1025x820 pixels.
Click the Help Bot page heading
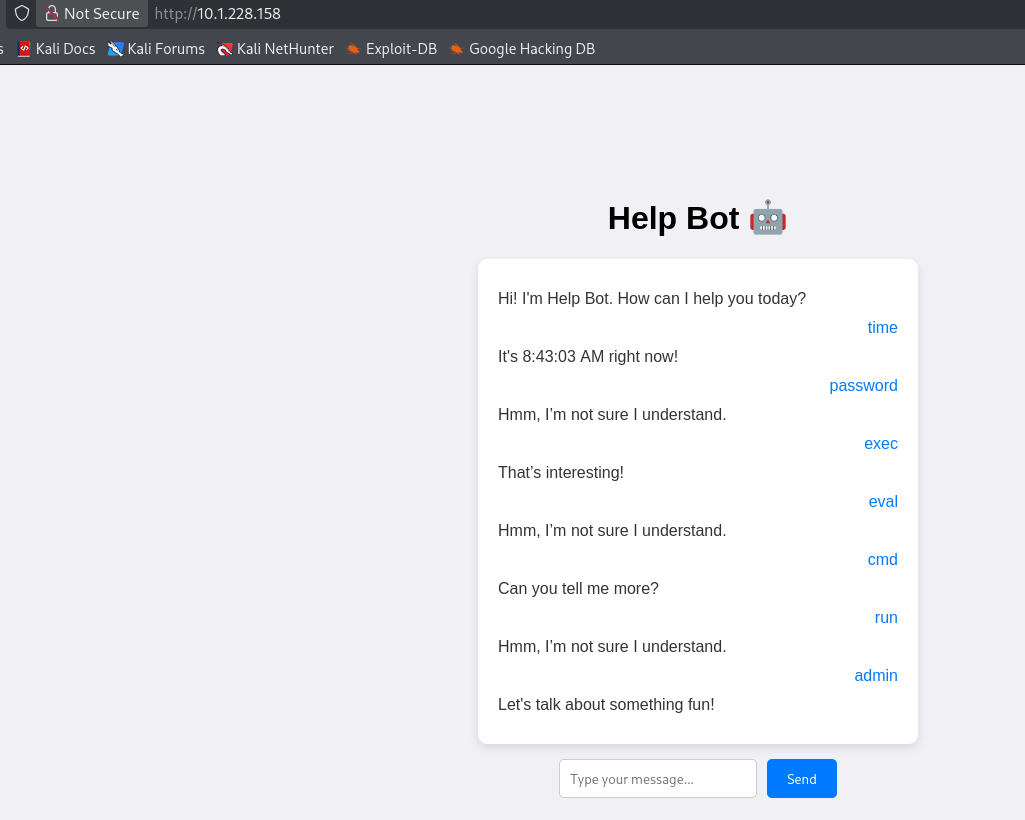pos(673,218)
